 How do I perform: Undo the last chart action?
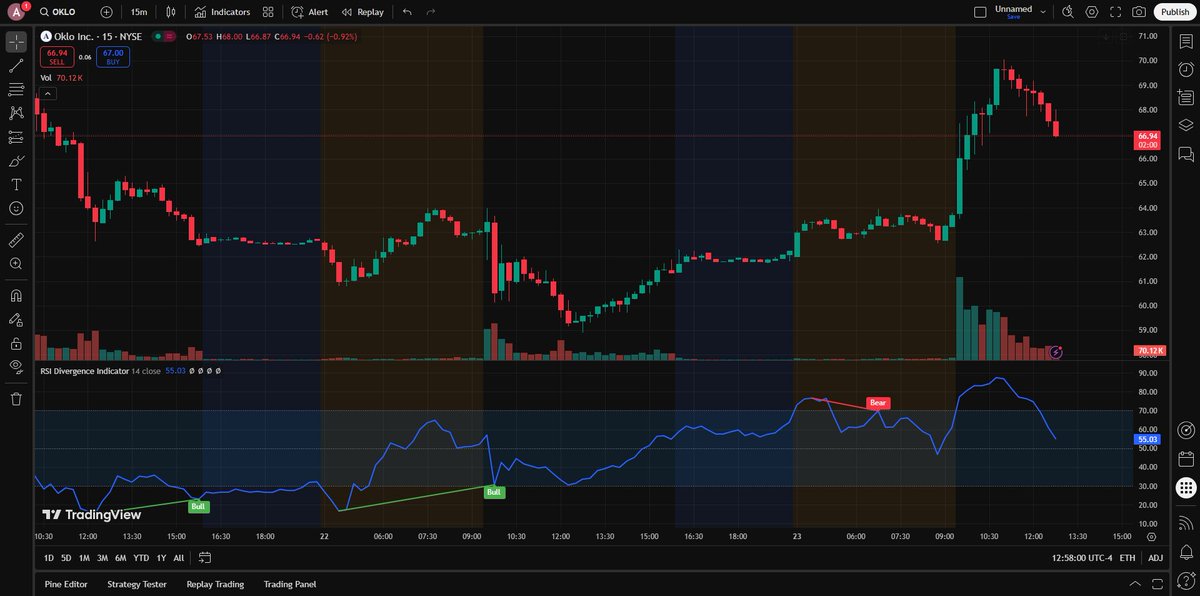pyautogui.click(x=407, y=12)
